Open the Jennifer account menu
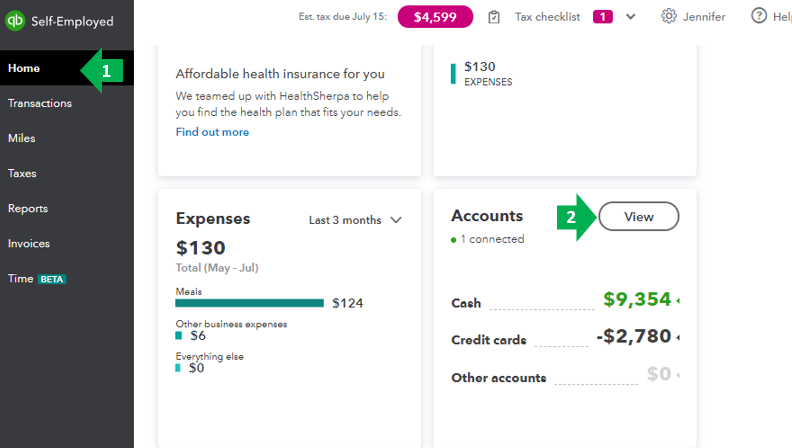The width and height of the screenshot is (792, 448). point(704,17)
